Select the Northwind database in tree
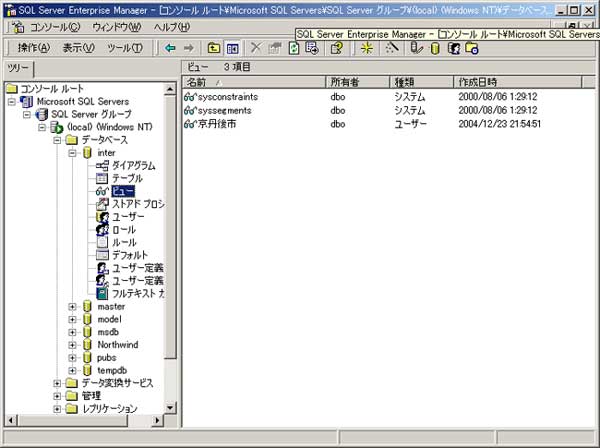The width and height of the screenshot is (600, 448). pos(118,345)
